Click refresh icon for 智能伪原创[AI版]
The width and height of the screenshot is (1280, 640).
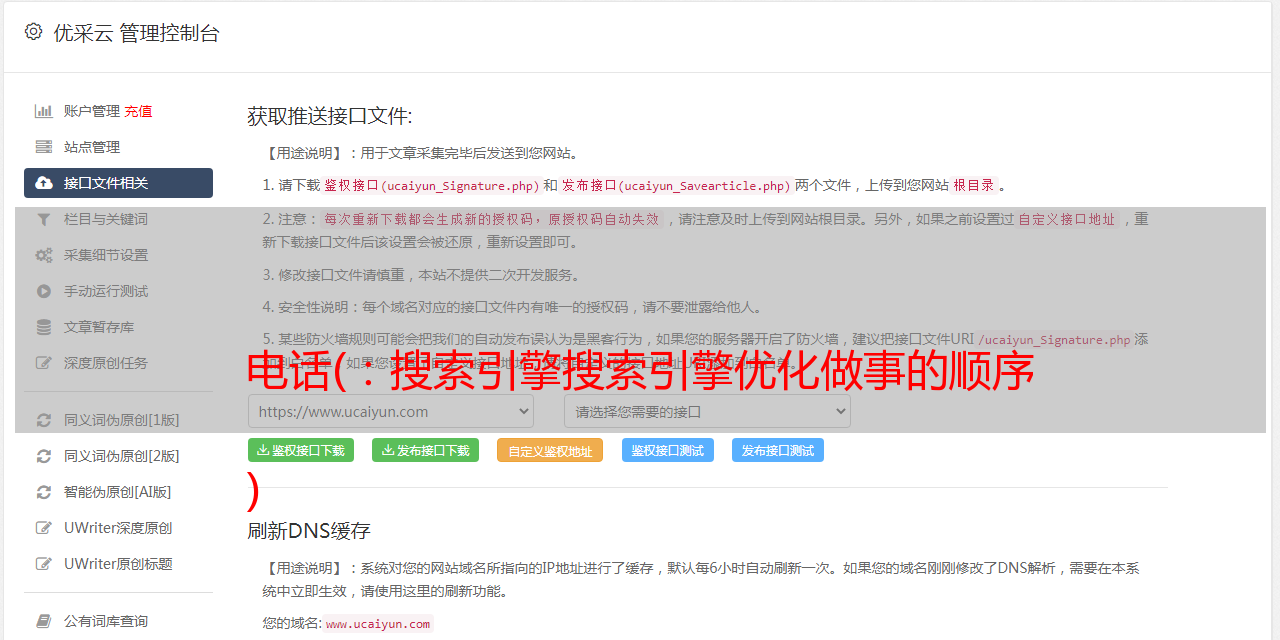click(x=44, y=492)
